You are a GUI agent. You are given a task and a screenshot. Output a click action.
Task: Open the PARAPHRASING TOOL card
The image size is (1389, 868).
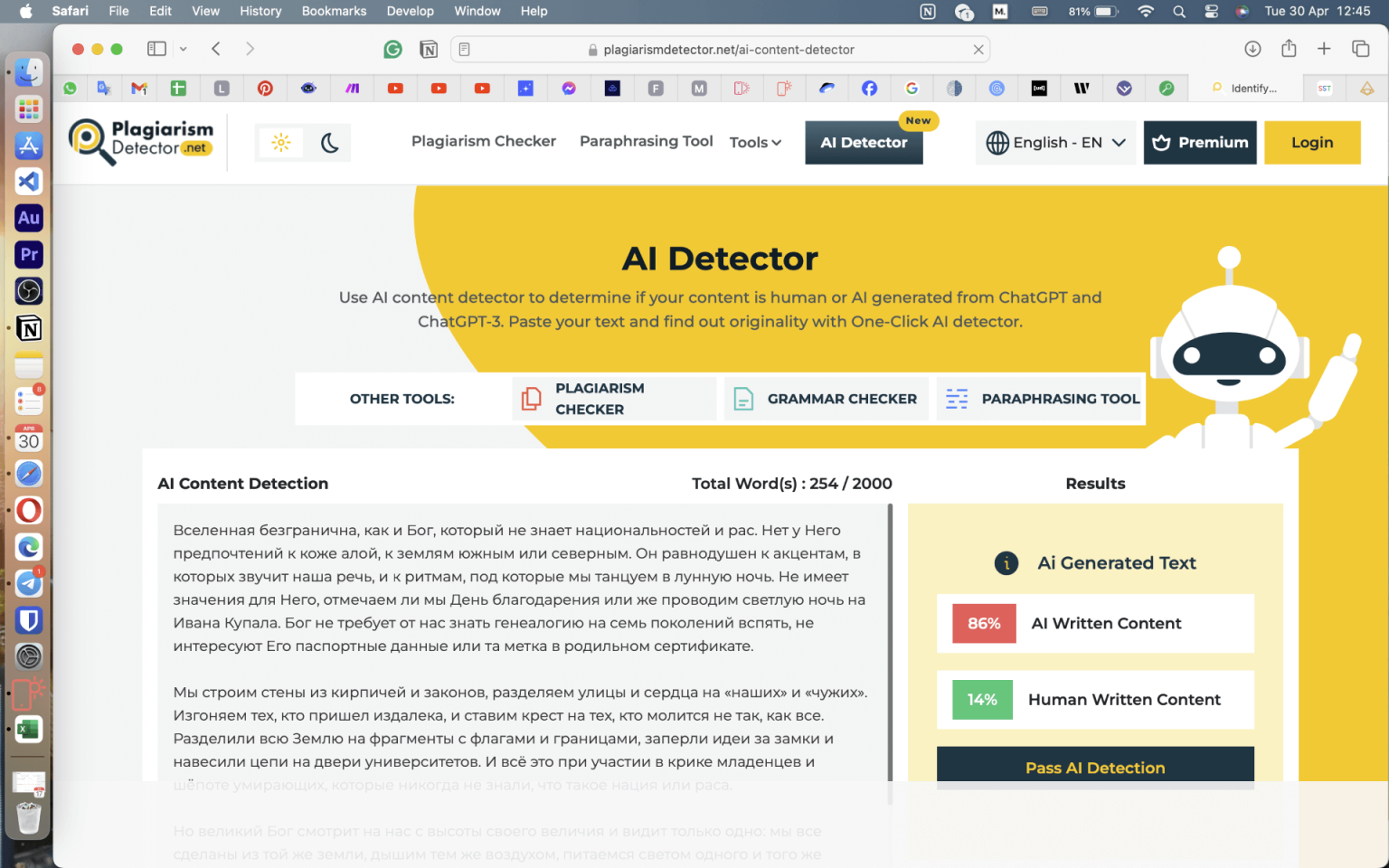point(1041,399)
